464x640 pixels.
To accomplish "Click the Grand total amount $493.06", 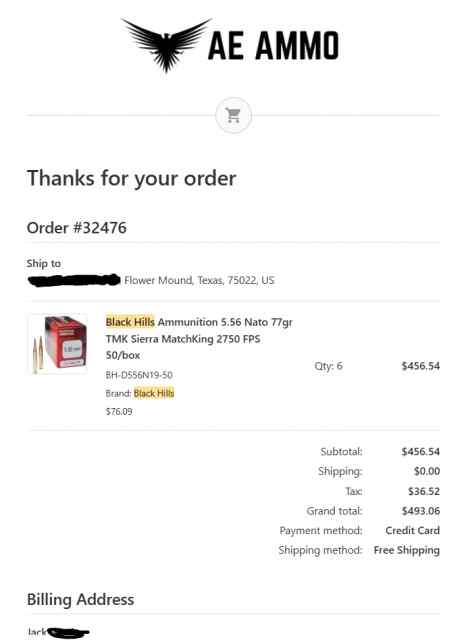I will (x=420, y=511).
